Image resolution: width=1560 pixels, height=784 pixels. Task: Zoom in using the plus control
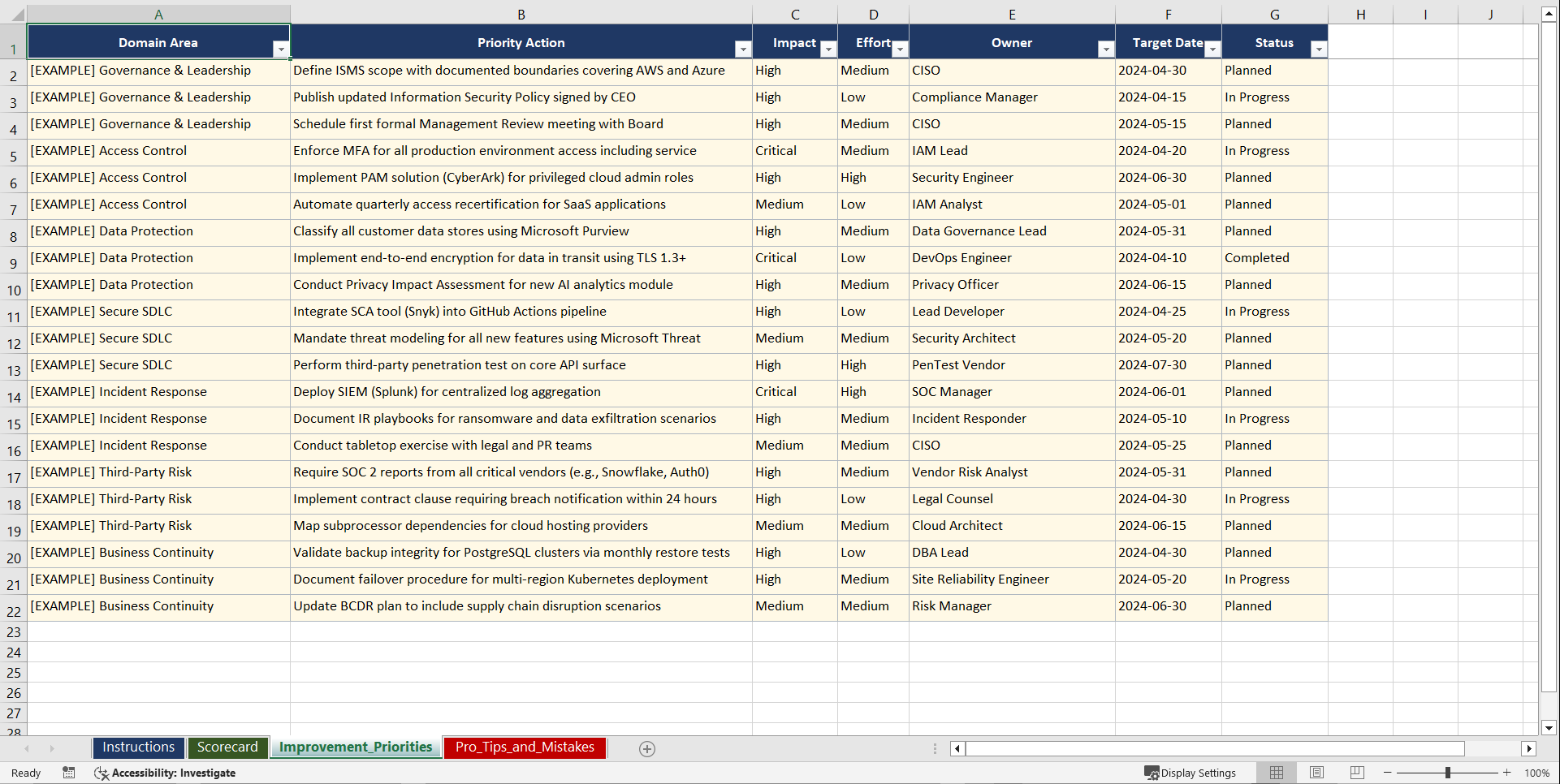[x=1506, y=773]
